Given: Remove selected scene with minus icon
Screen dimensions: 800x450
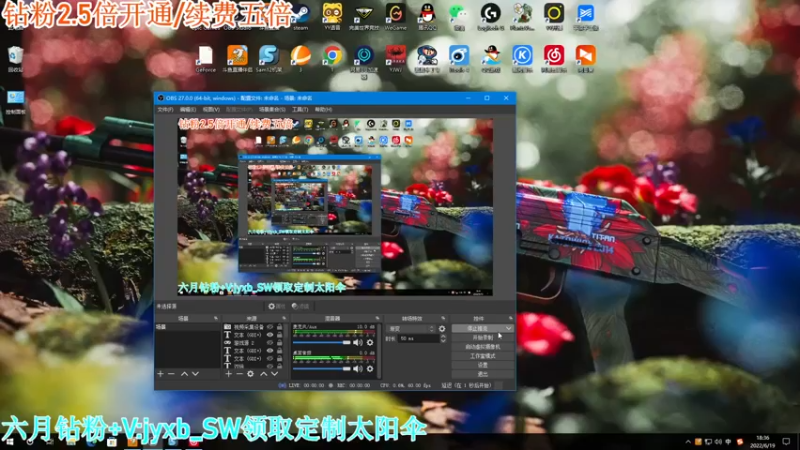Looking at the screenshot, I should 171,374.
